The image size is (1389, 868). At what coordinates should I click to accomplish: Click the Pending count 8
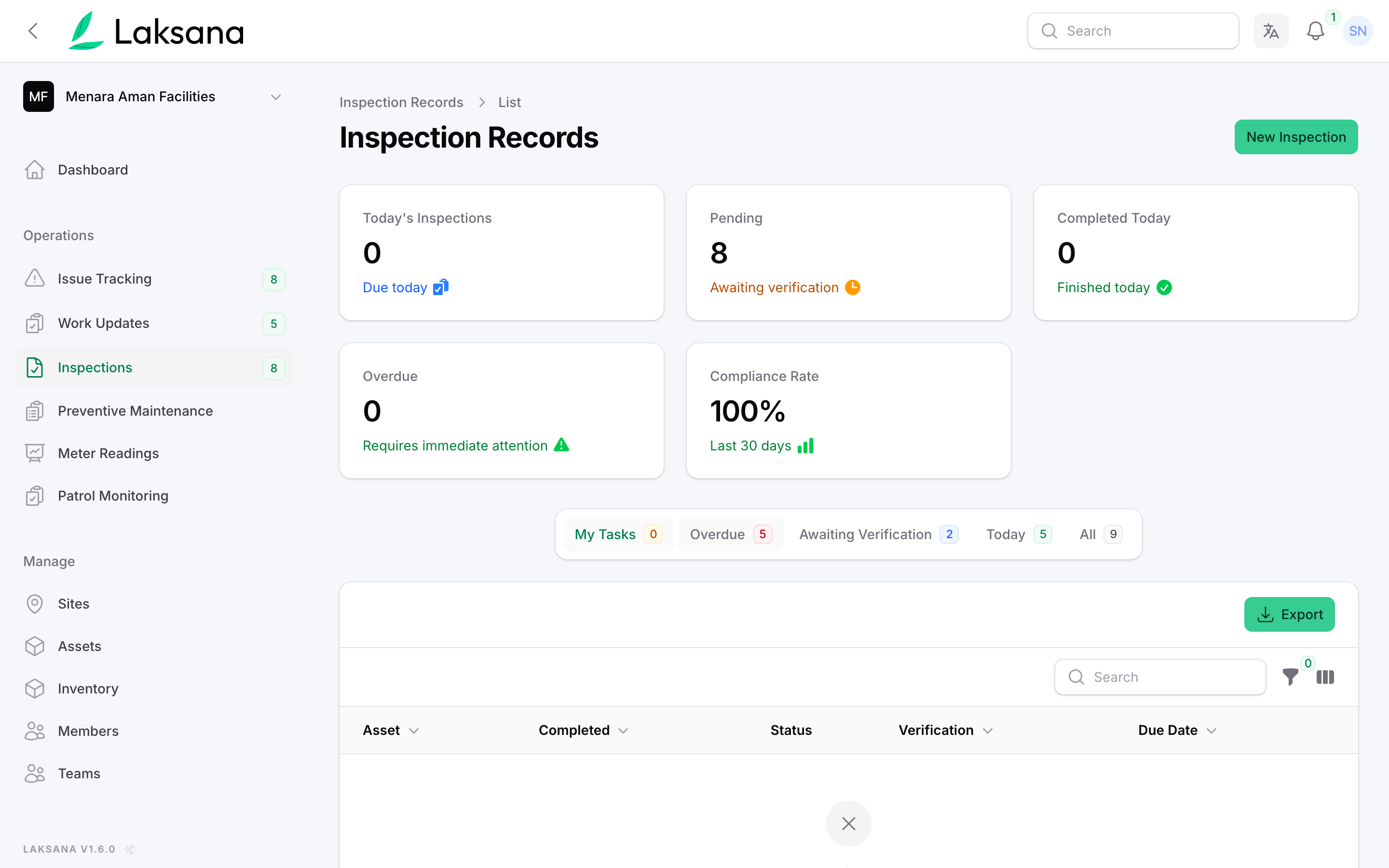coord(719,253)
